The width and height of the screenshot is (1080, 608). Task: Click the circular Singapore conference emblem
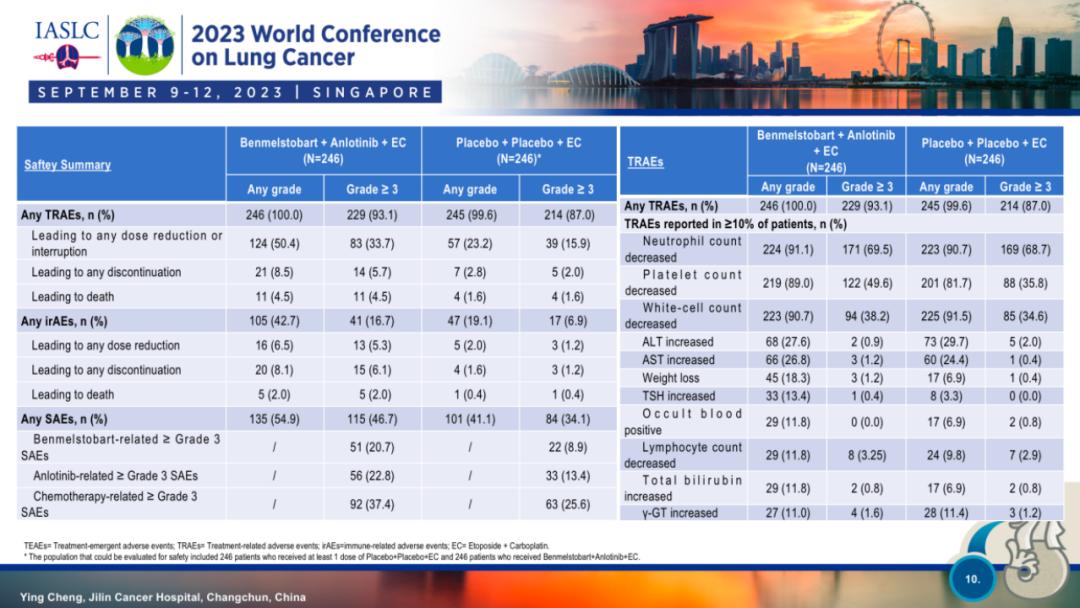click(x=145, y=45)
